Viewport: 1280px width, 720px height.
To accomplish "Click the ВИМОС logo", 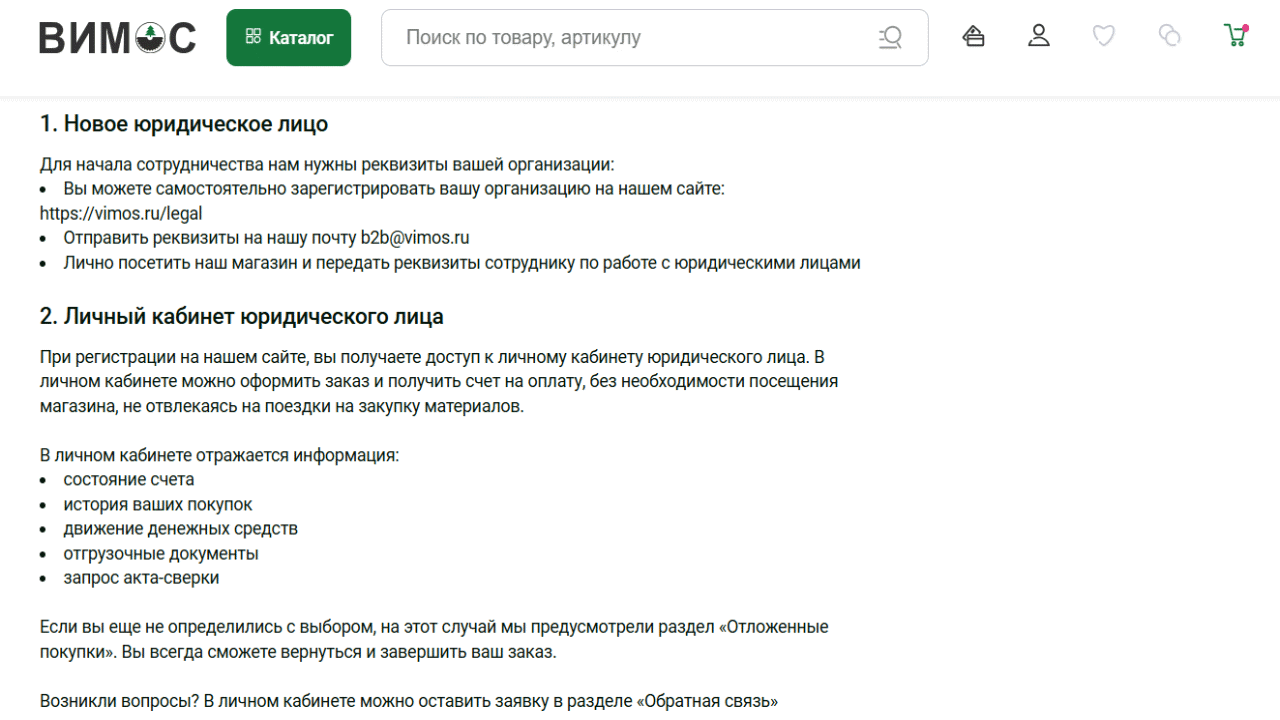I will (x=117, y=38).
